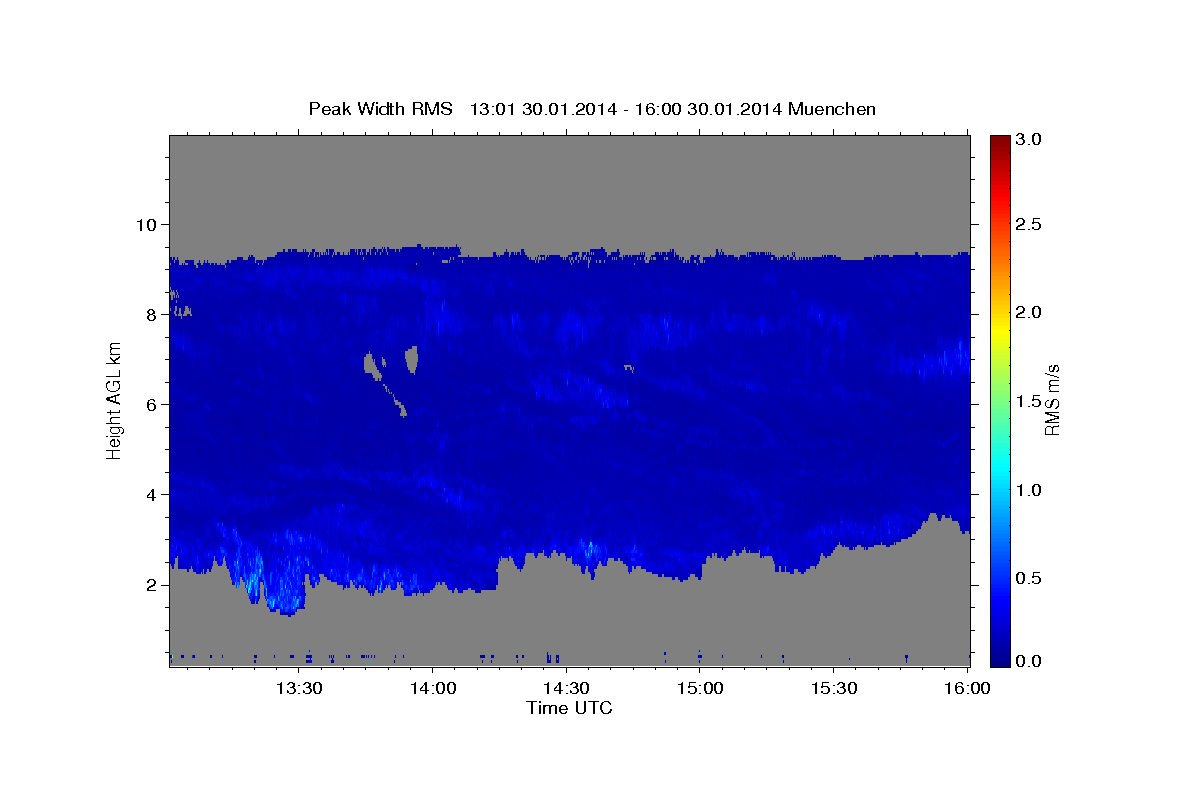1200x800 pixels.
Task: Click the height tick label 10
Action: click(148, 224)
